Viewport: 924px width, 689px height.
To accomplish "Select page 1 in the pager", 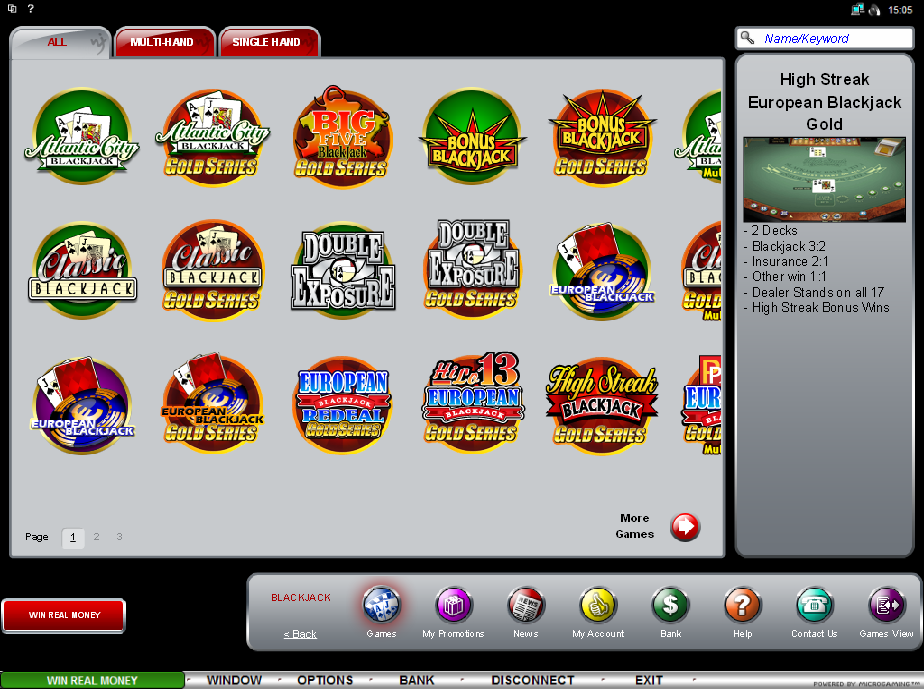I will point(72,538).
